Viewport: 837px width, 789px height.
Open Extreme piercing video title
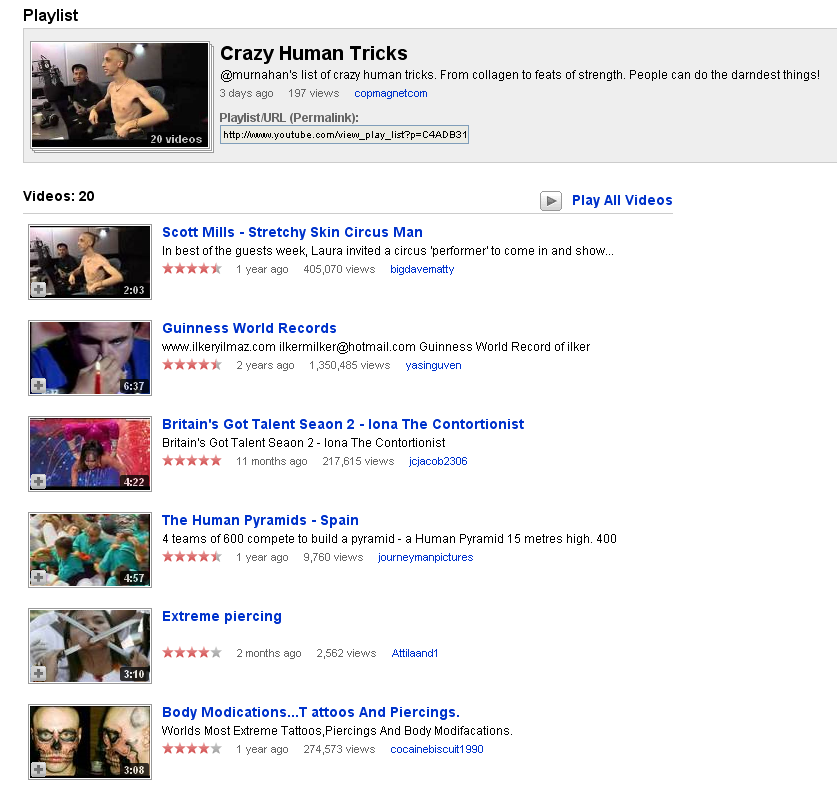[x=222, y=616]
